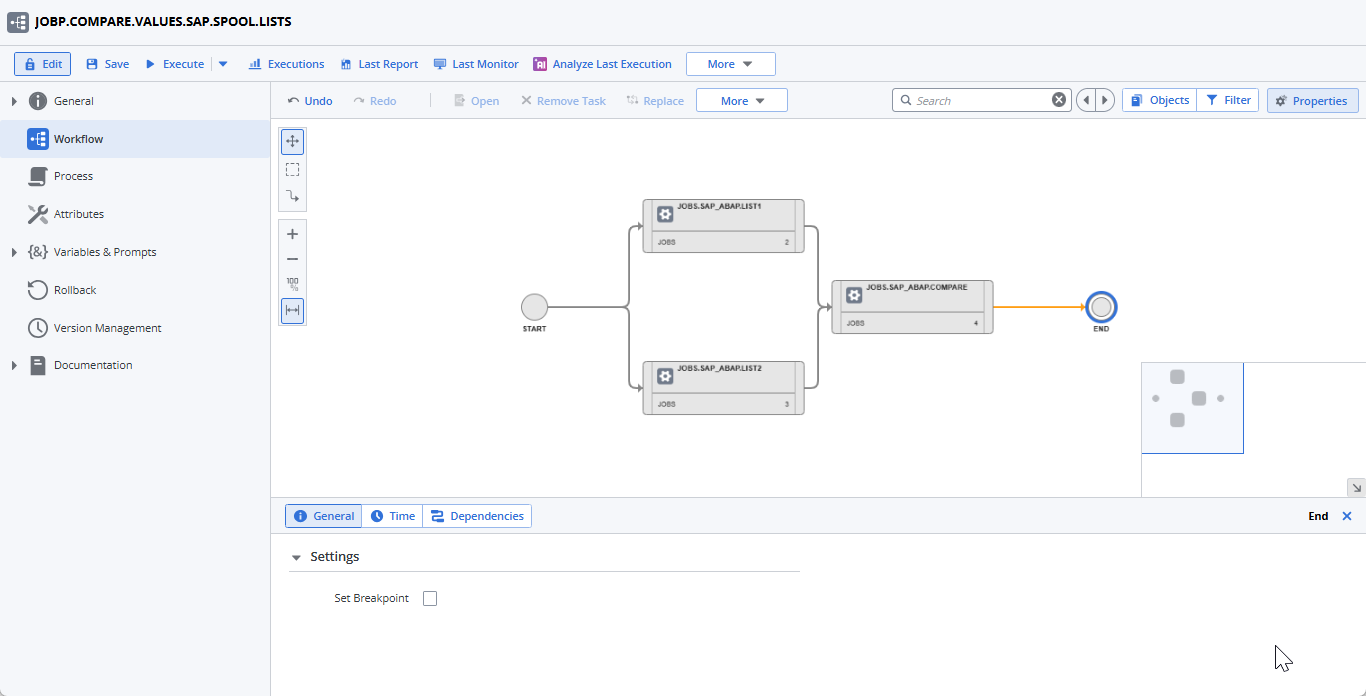Switch to the Dependencies tab
The image size is (1366, 696).
[x=477, y=515]
